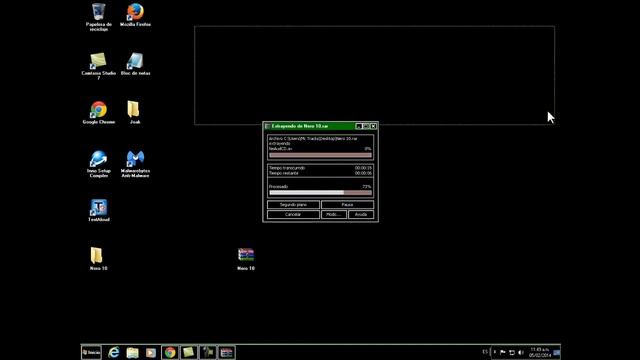
Task: Select the Josh folder on desktop
Action: pyautogui.click(x=134, y=112)
